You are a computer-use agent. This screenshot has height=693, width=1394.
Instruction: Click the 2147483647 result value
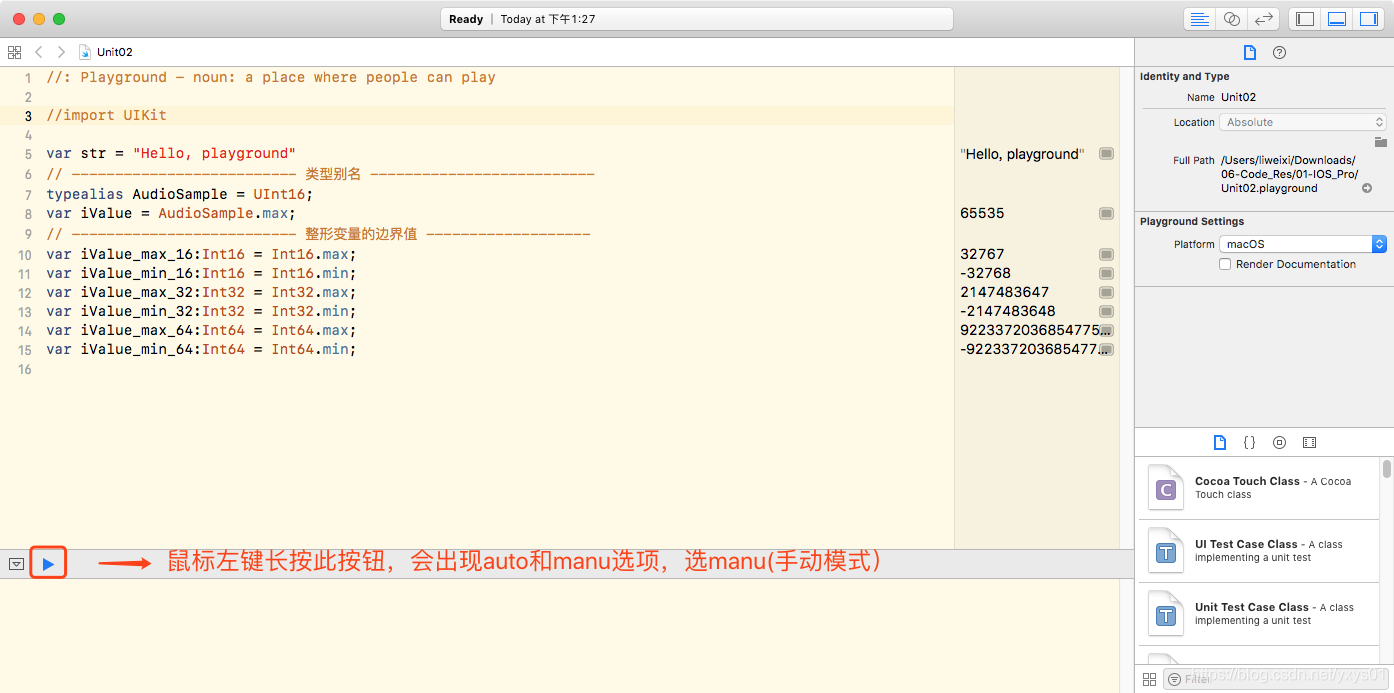tap(1004, 292)
